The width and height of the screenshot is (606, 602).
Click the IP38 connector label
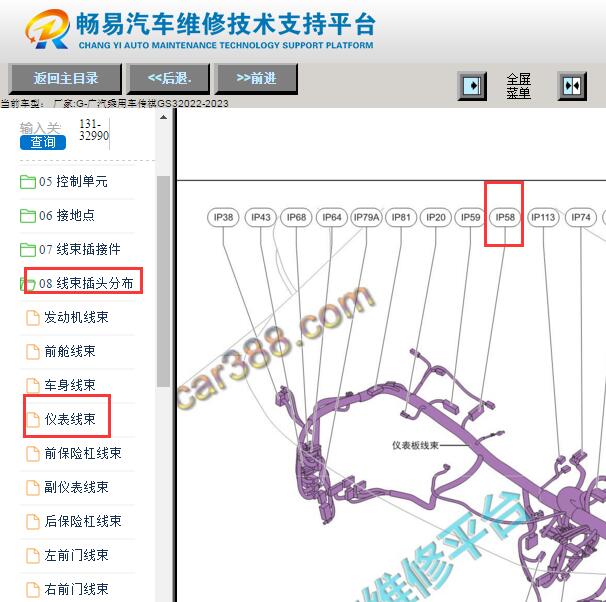(x=223, y=217)
